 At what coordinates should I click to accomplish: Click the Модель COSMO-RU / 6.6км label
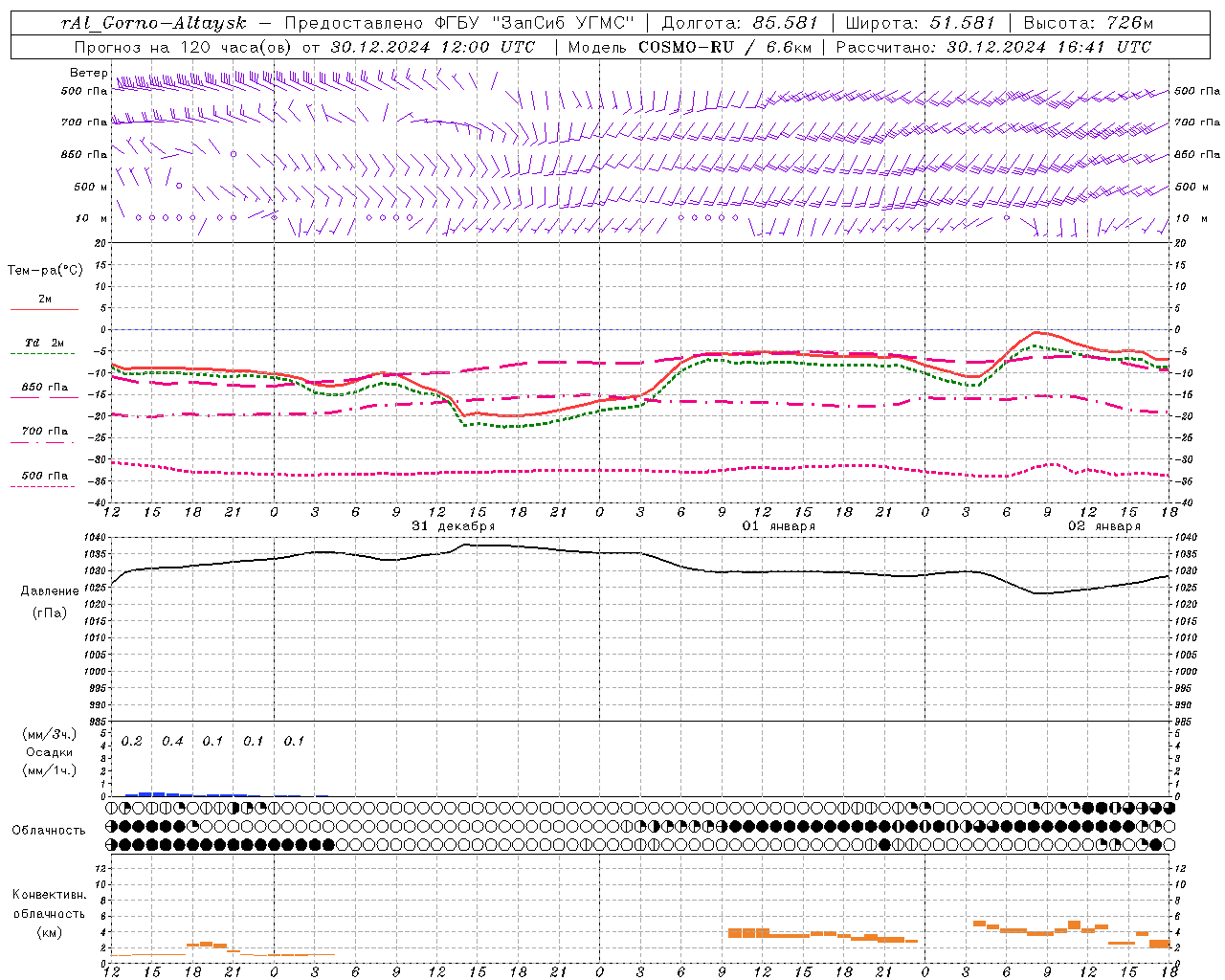[690, 47]
